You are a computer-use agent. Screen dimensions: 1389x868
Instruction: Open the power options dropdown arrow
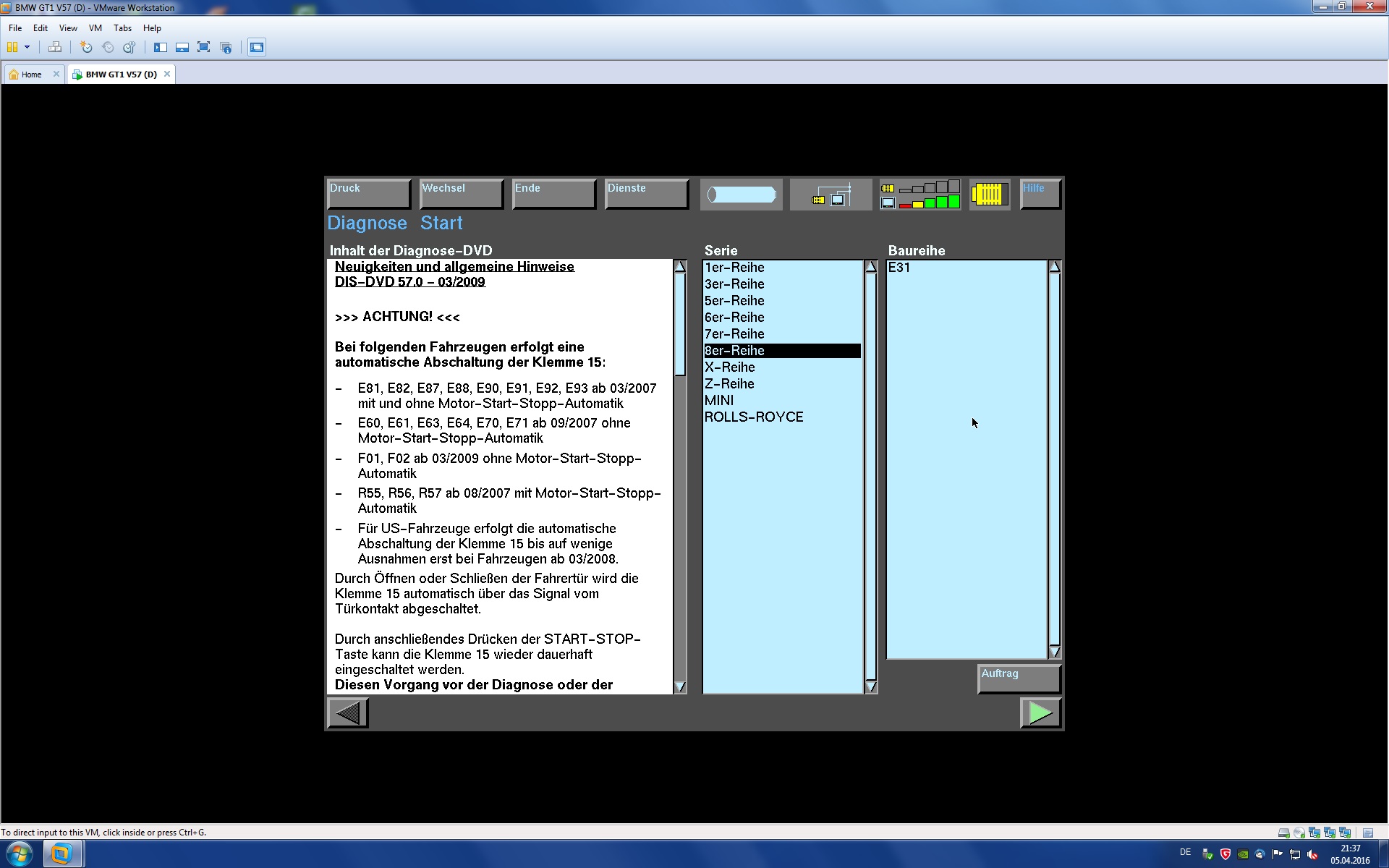[x=27, y=48]
